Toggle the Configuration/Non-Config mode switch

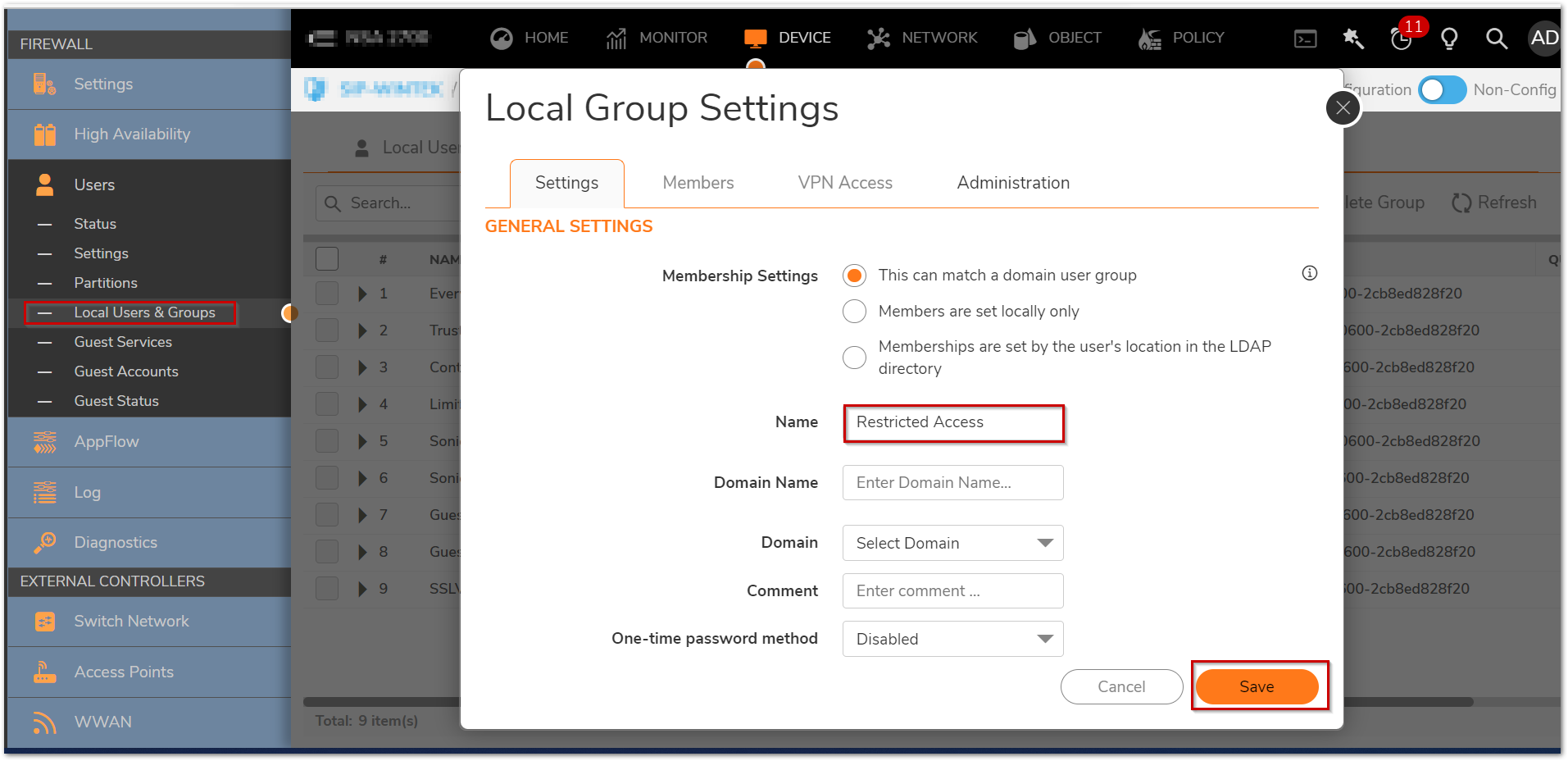click(x=1443, y=89)
